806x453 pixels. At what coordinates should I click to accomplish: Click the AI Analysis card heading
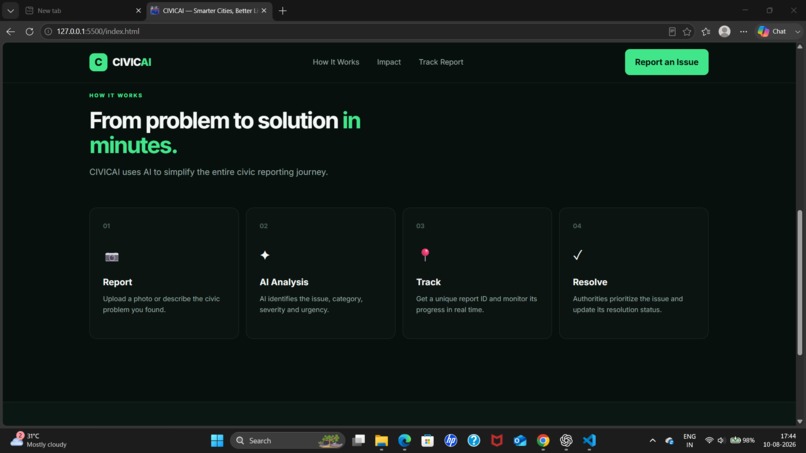(284, 282)
